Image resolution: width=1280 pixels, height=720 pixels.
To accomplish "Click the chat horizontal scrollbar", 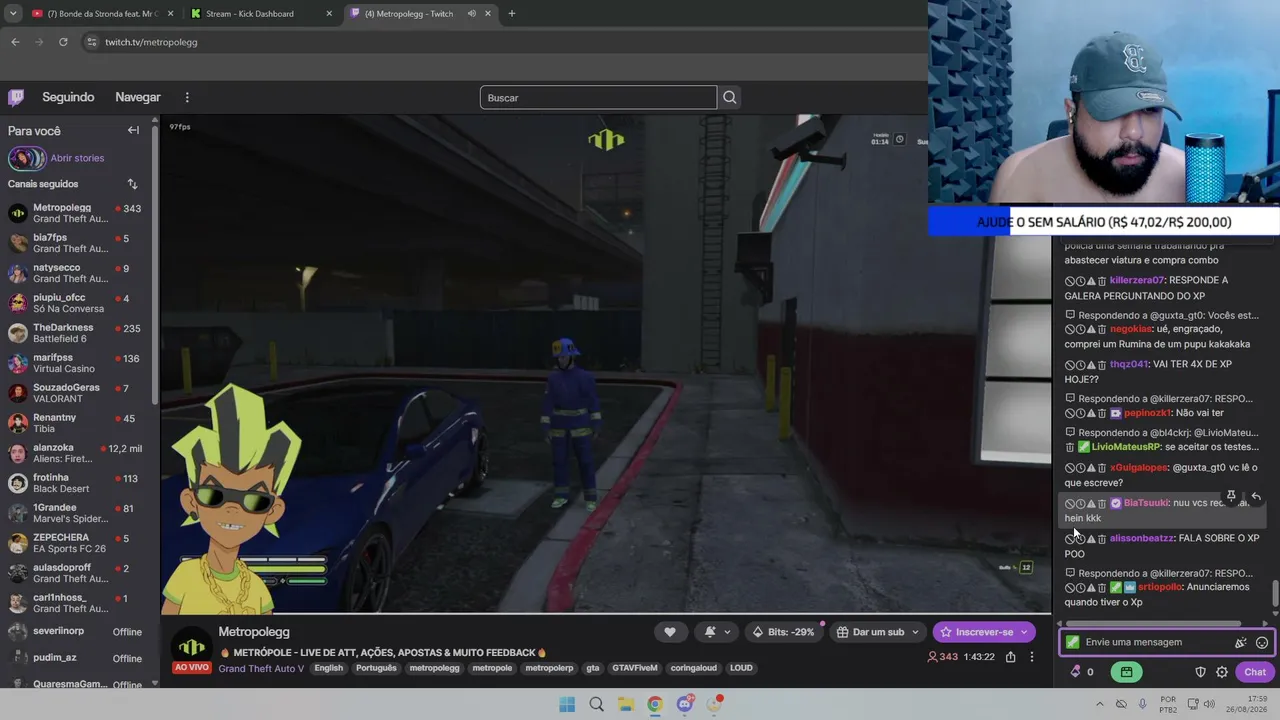I will 1154,624.
